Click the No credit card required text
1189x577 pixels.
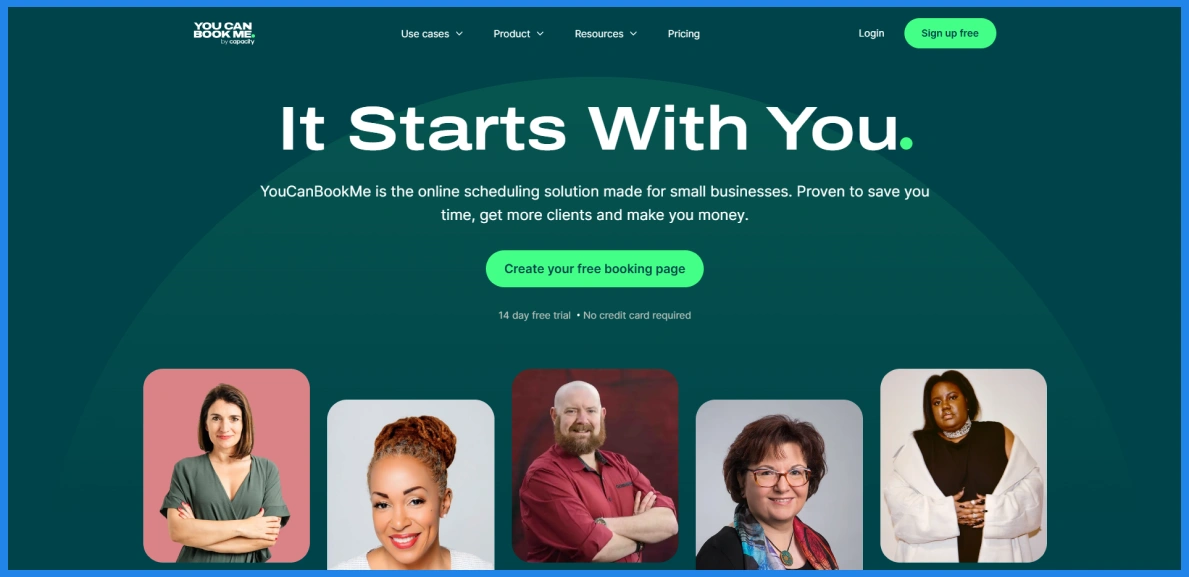637,315
